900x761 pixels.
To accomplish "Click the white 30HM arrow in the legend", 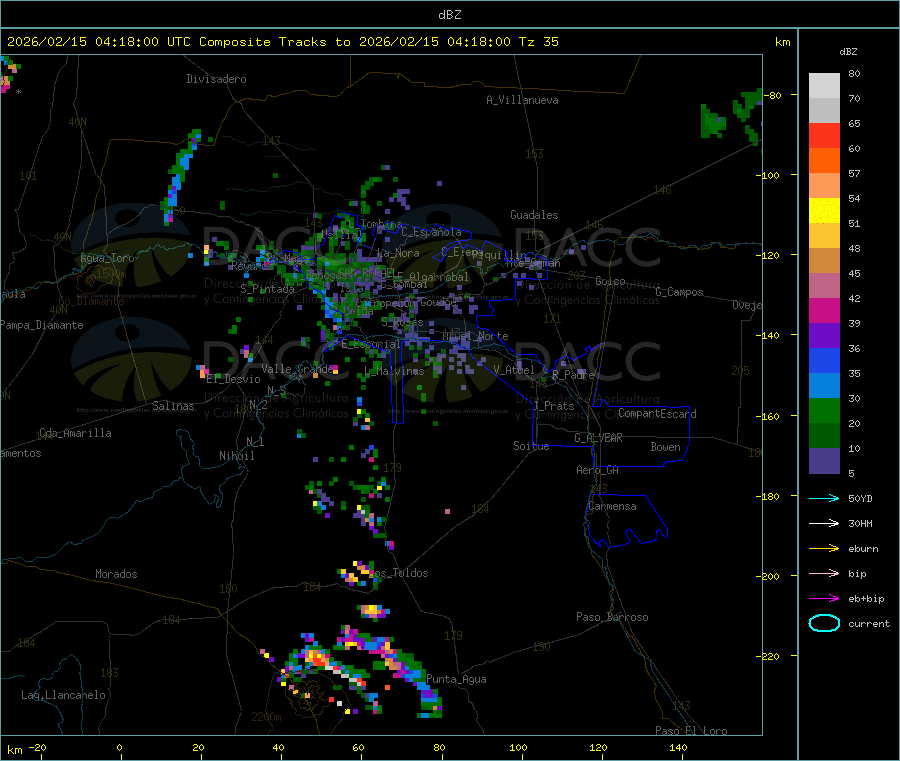I will pyautogui.click(x=824, y=523).
